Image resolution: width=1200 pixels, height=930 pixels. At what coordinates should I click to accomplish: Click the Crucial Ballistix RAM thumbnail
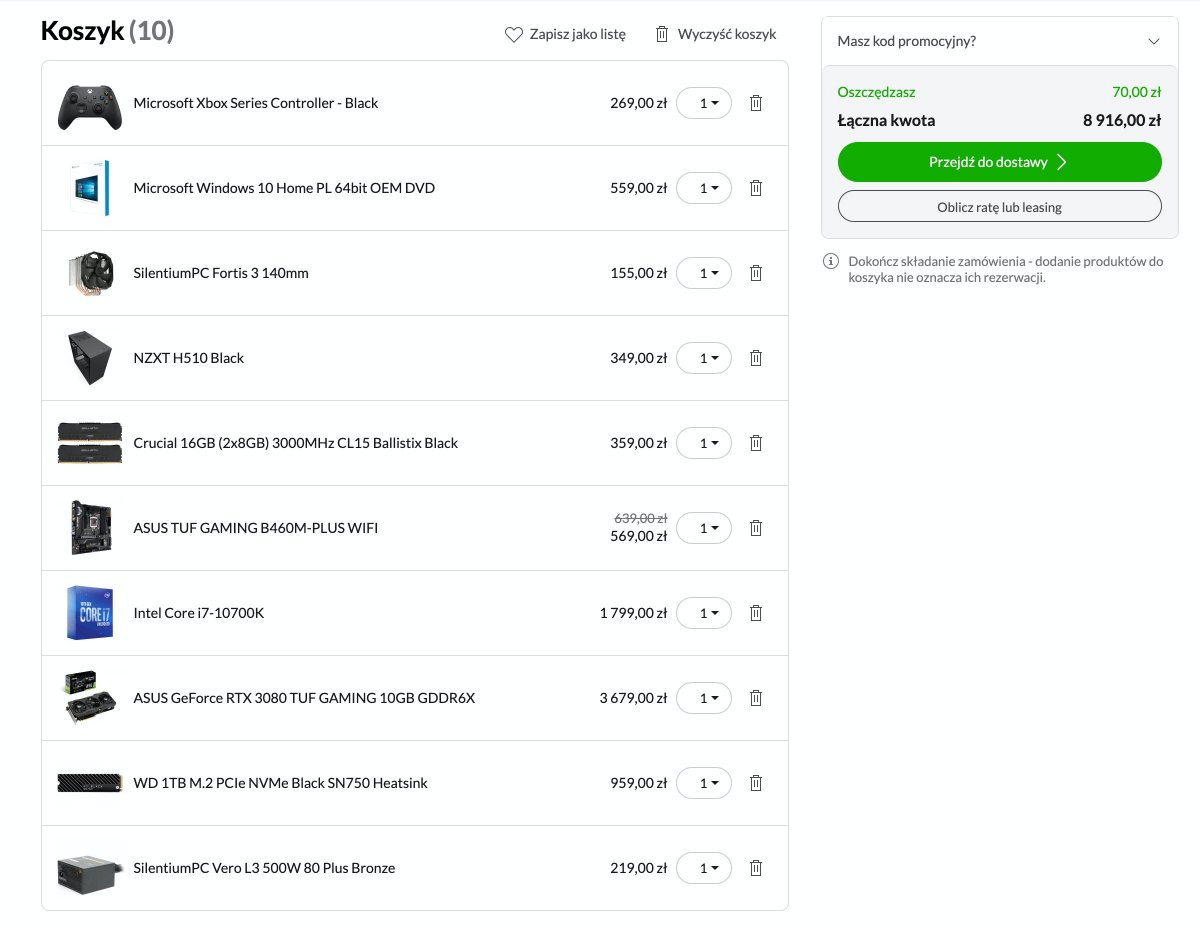pos(90,443)
